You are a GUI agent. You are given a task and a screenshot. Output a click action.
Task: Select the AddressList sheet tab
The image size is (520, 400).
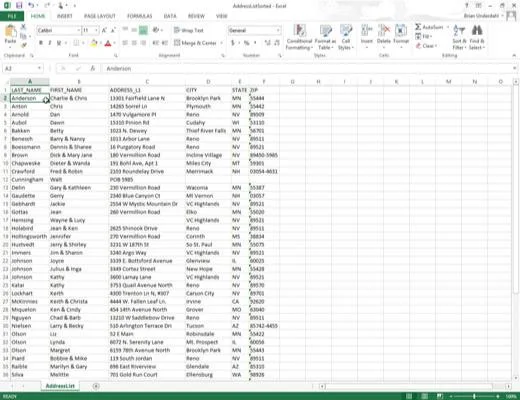[x=60, y=386]
